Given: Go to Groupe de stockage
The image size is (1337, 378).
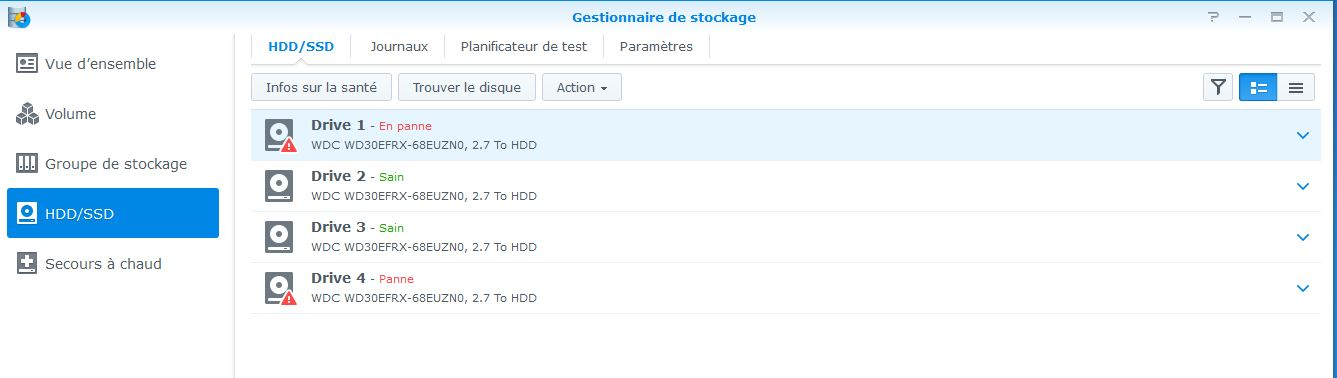Looking at the screenshot, I should point(113,164).
